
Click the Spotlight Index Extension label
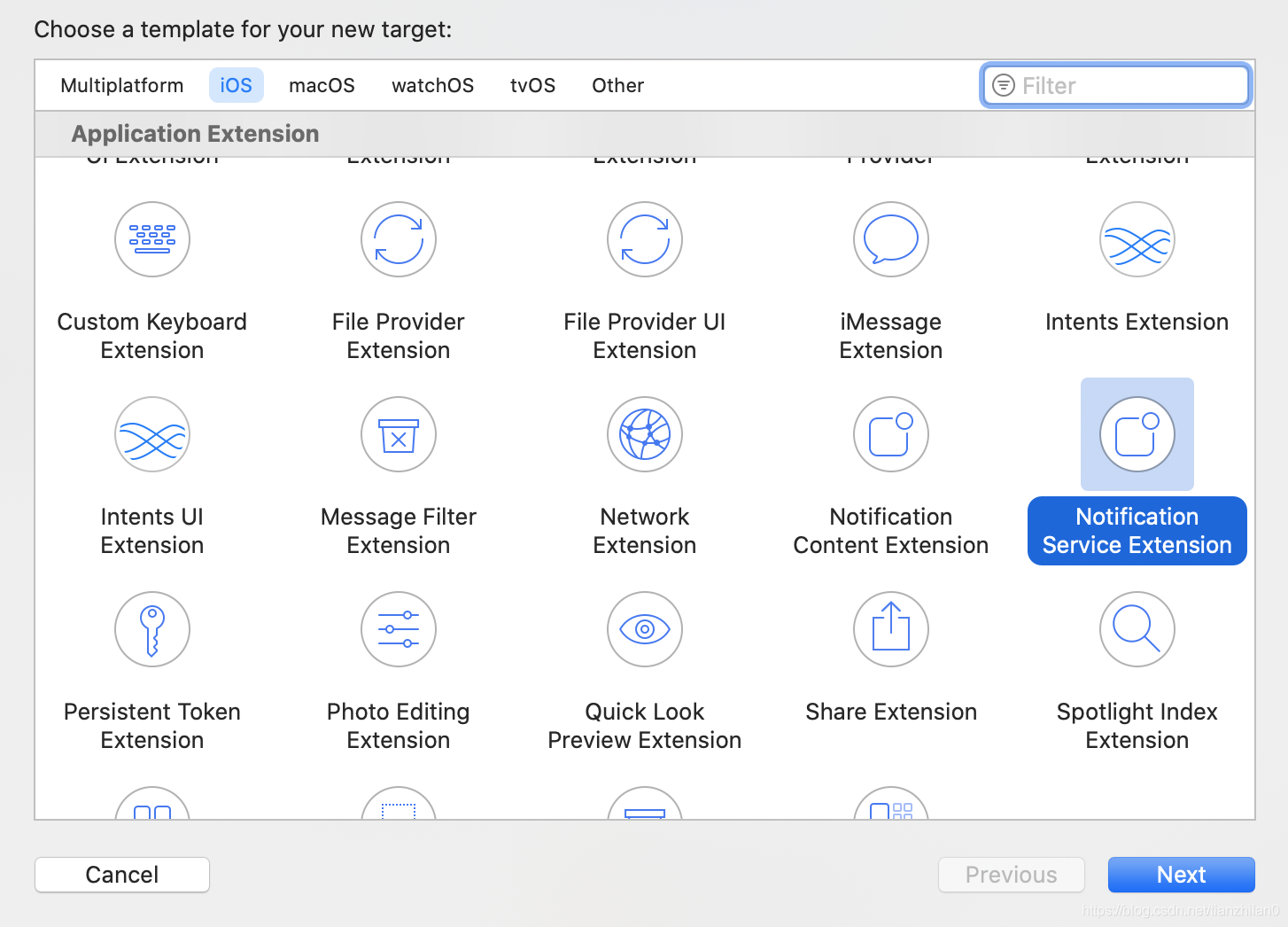pos(1137,726)
